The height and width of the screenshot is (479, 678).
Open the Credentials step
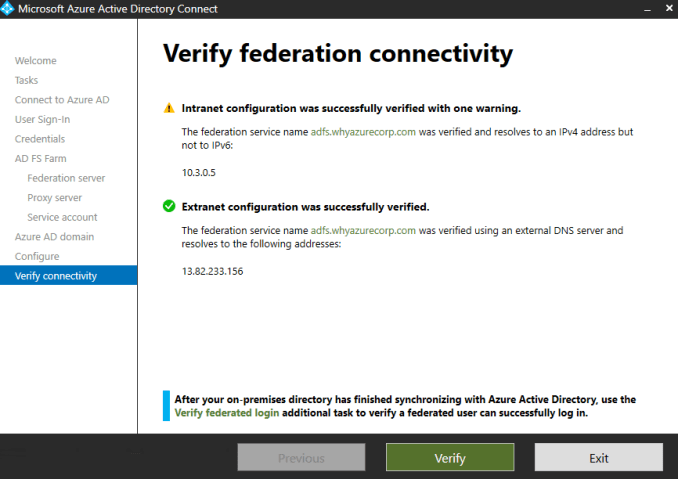click(40, 139)
